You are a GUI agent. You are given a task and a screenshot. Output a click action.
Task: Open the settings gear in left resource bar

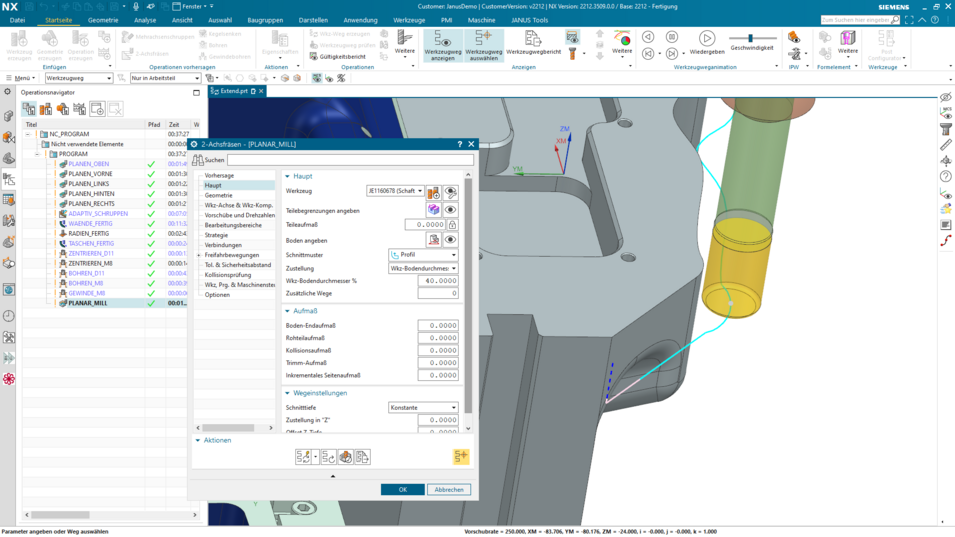(8, 92)
